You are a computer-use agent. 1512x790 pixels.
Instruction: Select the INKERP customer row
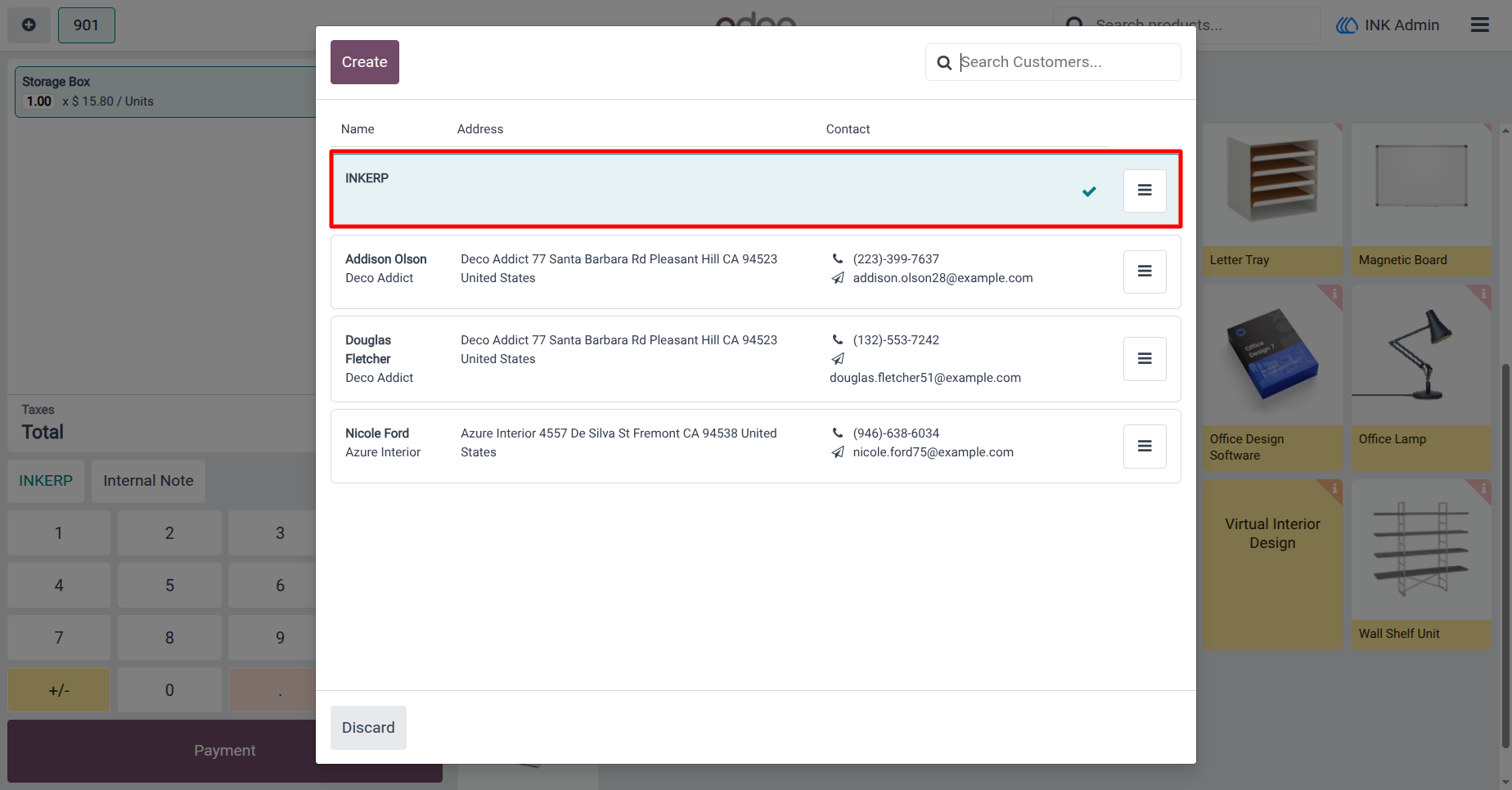(x=756, y=190)
